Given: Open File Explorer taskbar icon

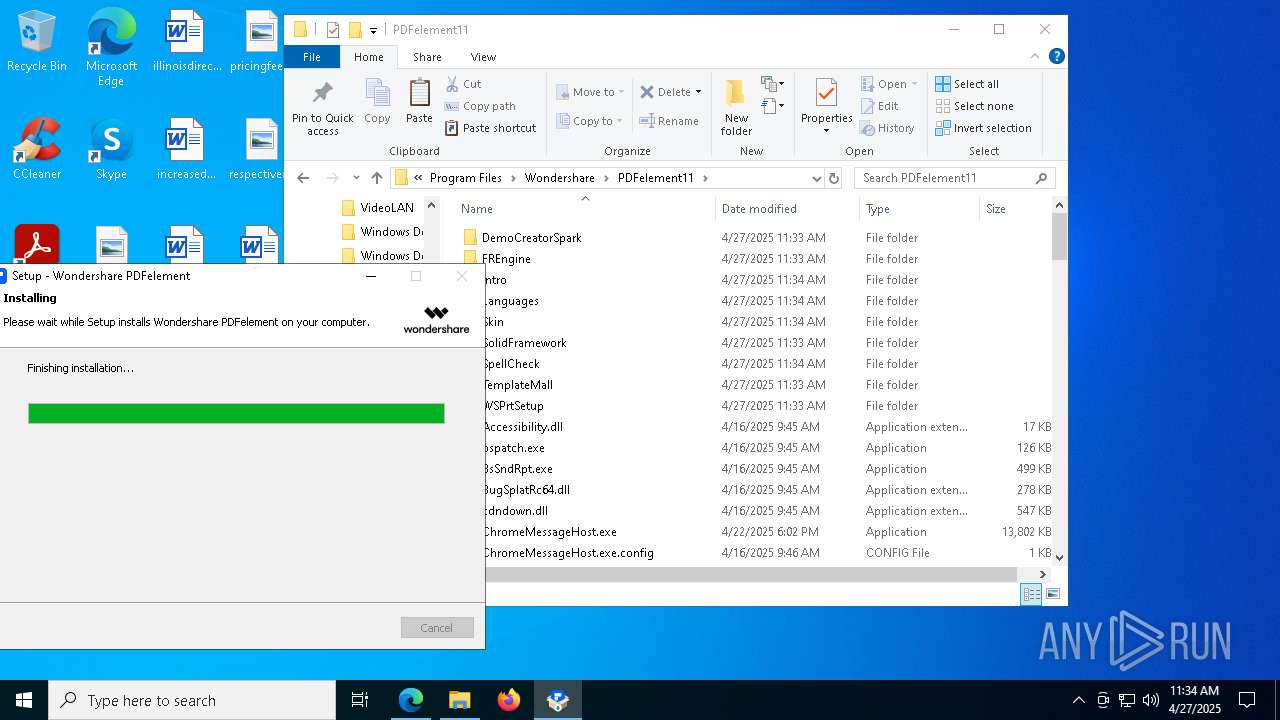Looking at the screenshot, I should tap(459, 700).
